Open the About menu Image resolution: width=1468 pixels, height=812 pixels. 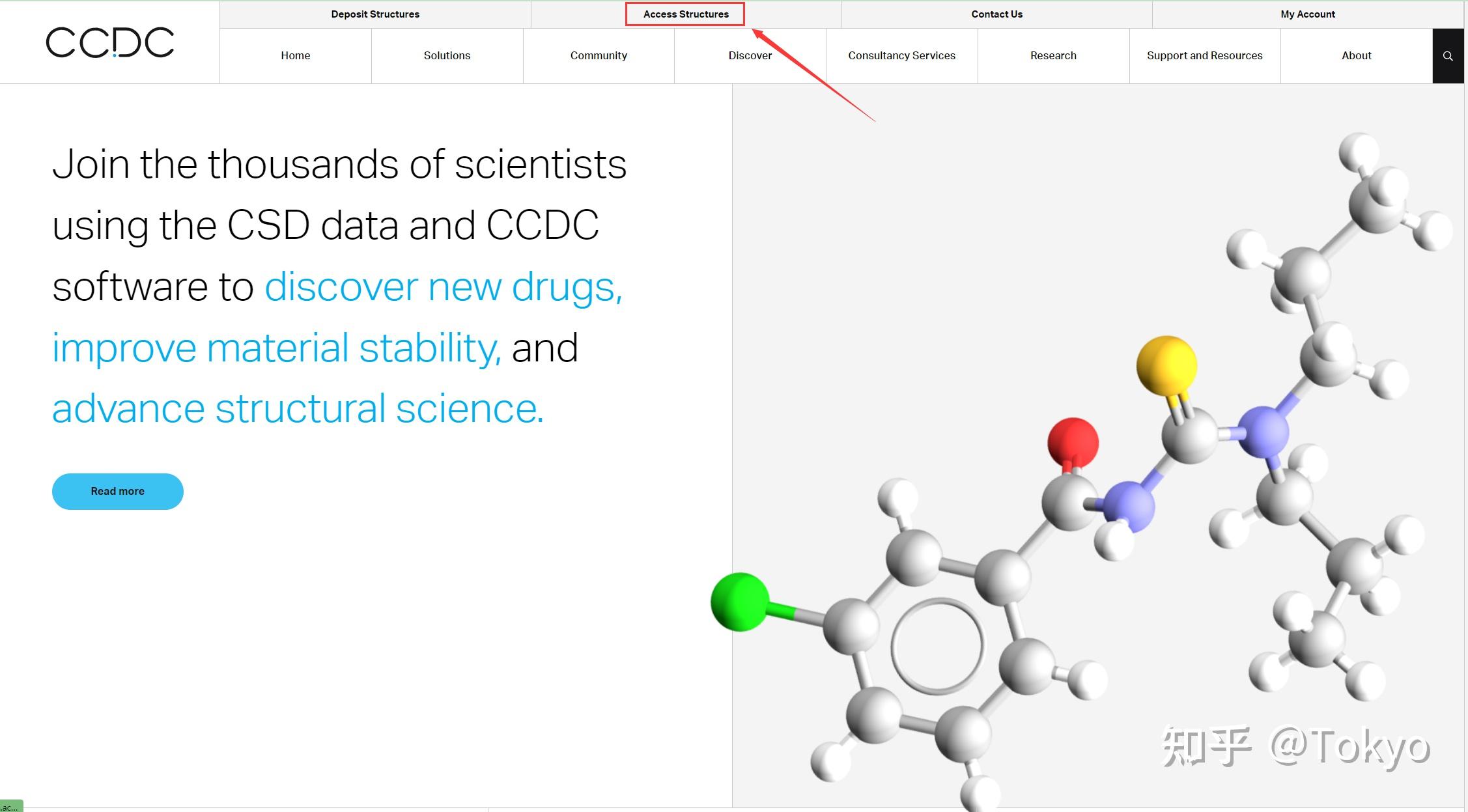[x=1356, y=55]
